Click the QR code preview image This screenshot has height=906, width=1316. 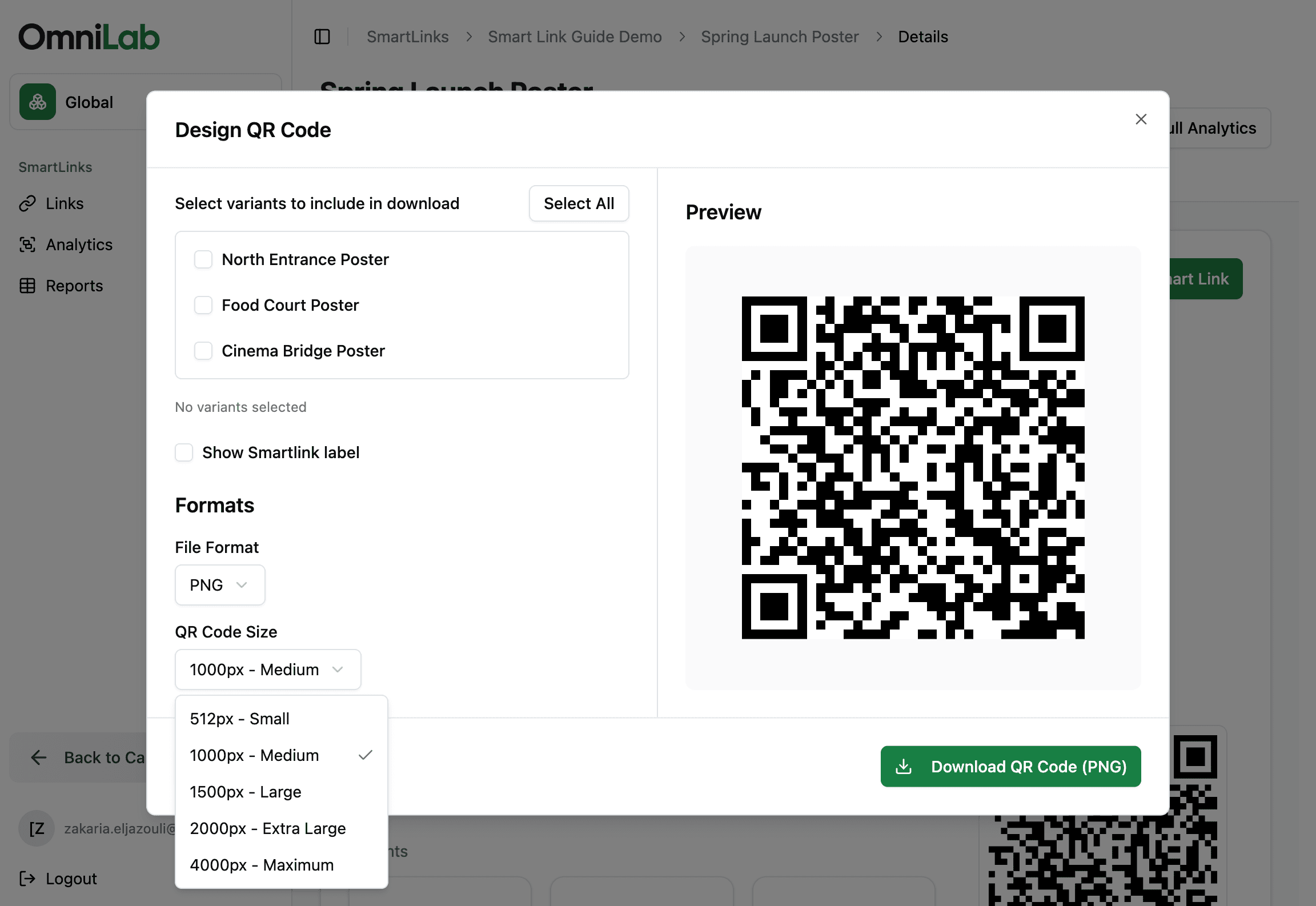point(913,467)
